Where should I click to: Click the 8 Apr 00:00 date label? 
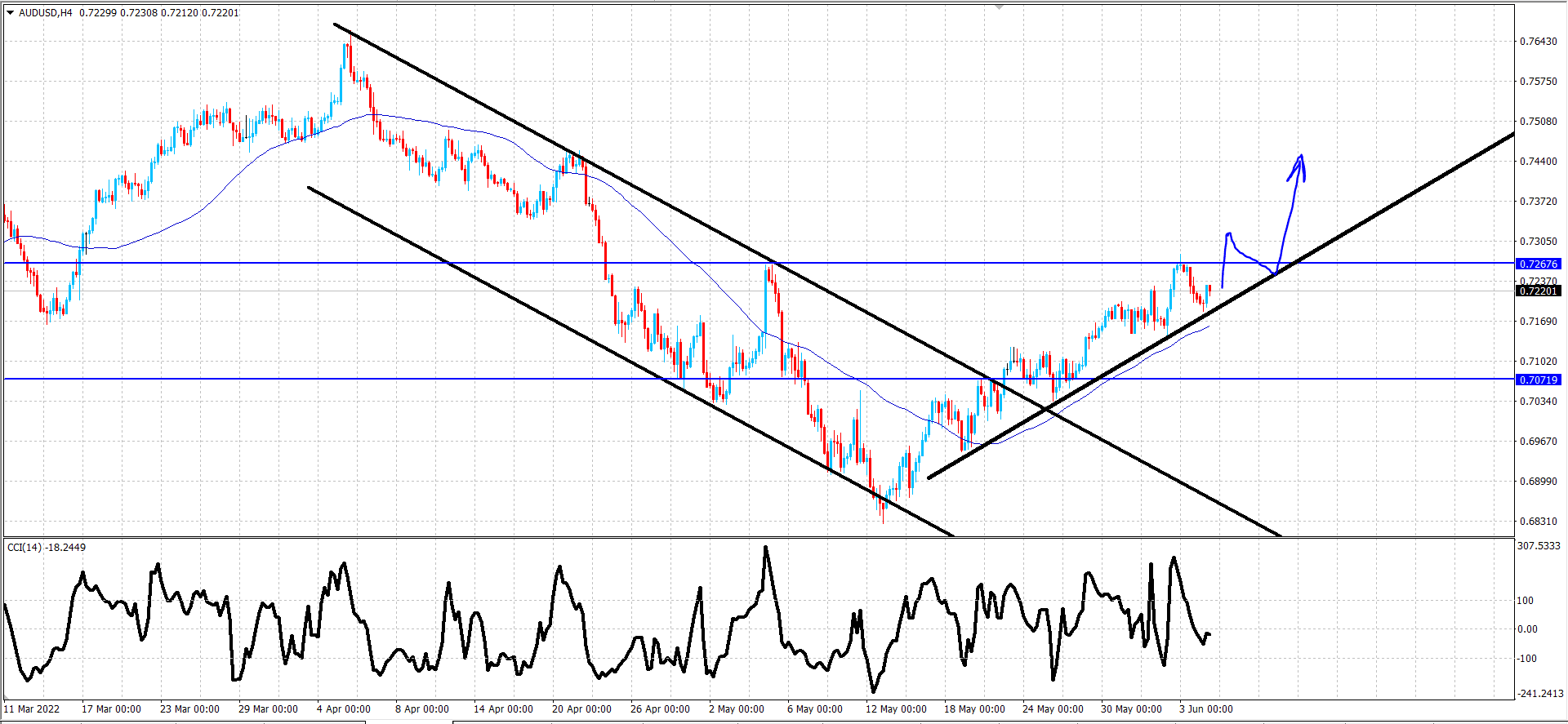422,708
